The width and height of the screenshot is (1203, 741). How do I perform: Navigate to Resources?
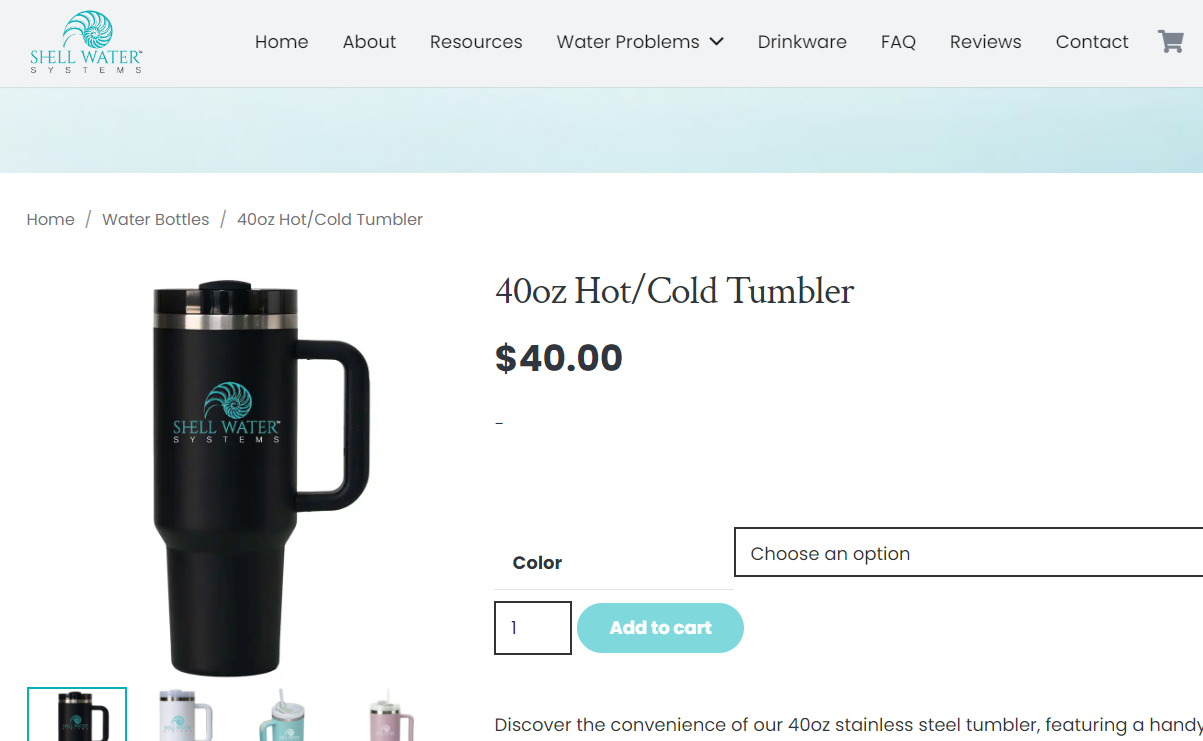tap(476, 42)
